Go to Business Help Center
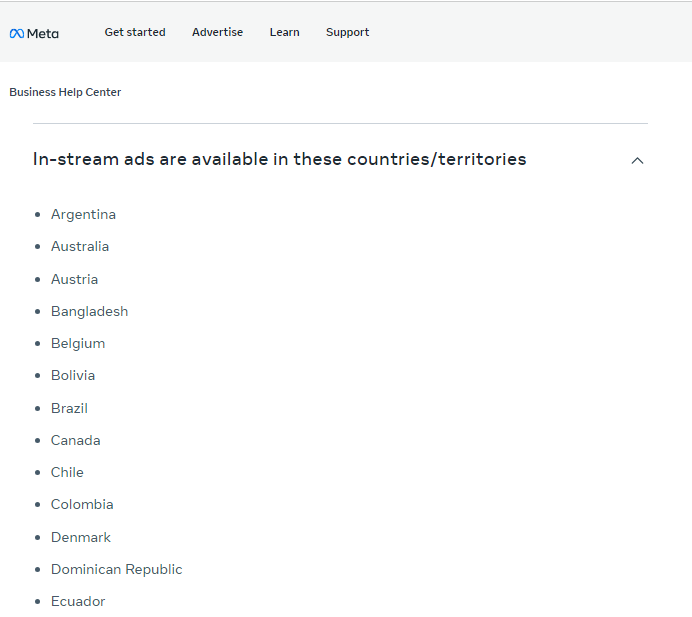Screen dimensions: 692x617 click(65, 92)
